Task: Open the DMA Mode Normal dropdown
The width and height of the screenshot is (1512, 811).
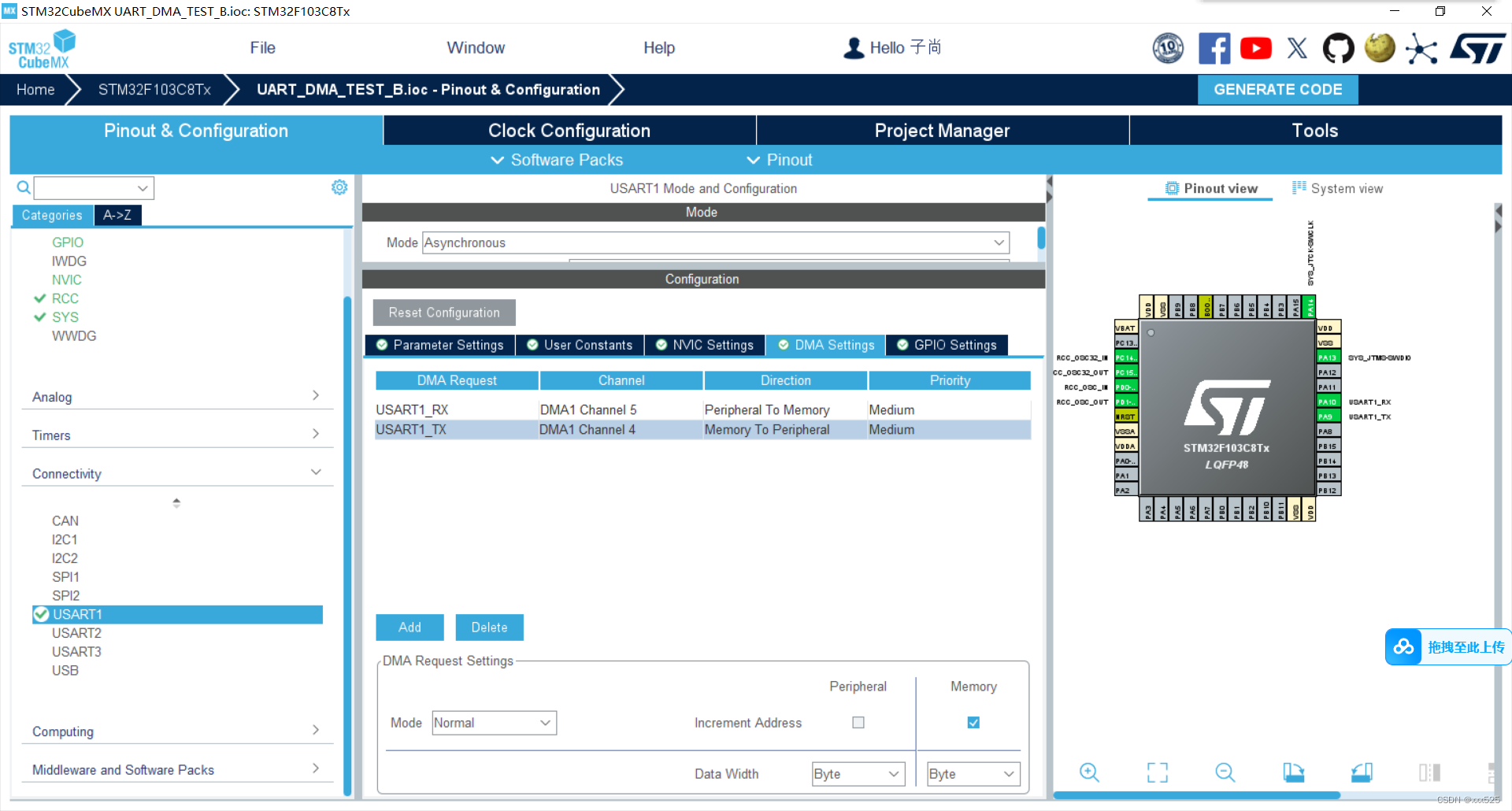Action: point(494,723)
